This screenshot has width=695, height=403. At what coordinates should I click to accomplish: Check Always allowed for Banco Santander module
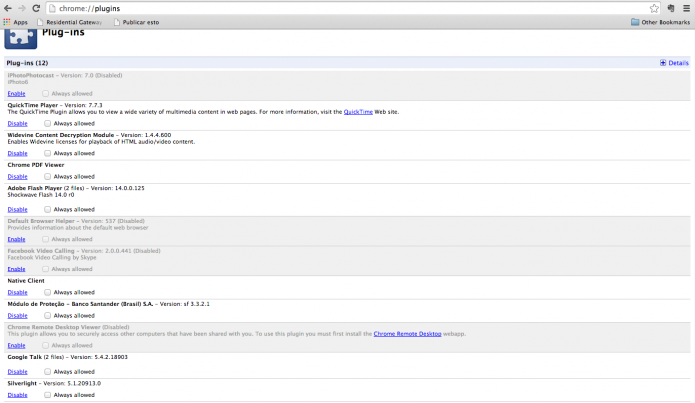point(47,316)
